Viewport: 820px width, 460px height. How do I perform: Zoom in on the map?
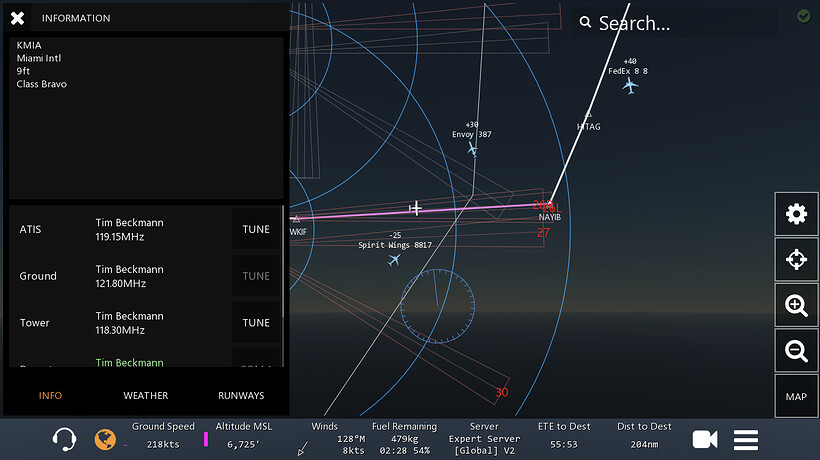tap(796, 305)
